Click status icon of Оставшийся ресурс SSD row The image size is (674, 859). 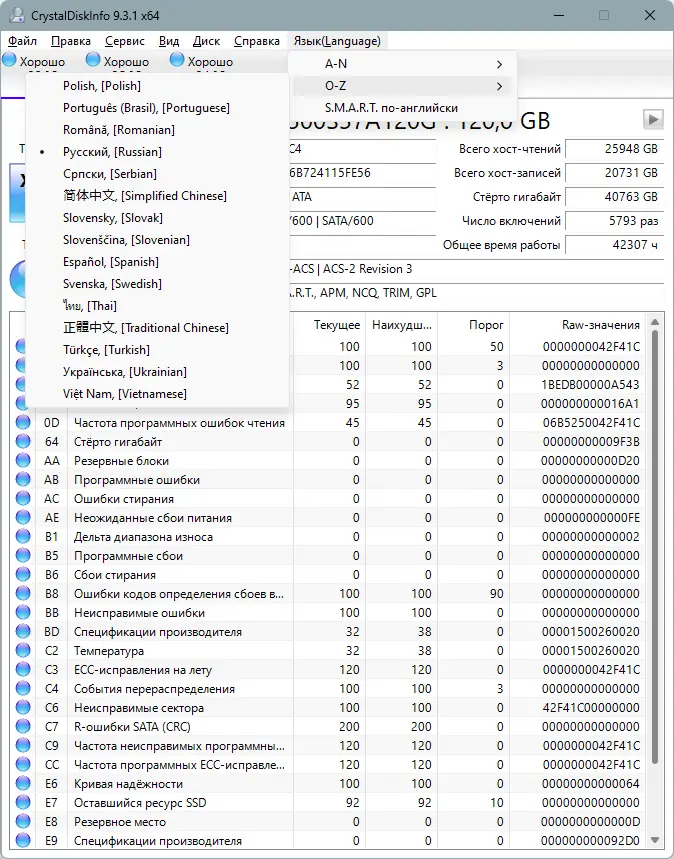23,803
